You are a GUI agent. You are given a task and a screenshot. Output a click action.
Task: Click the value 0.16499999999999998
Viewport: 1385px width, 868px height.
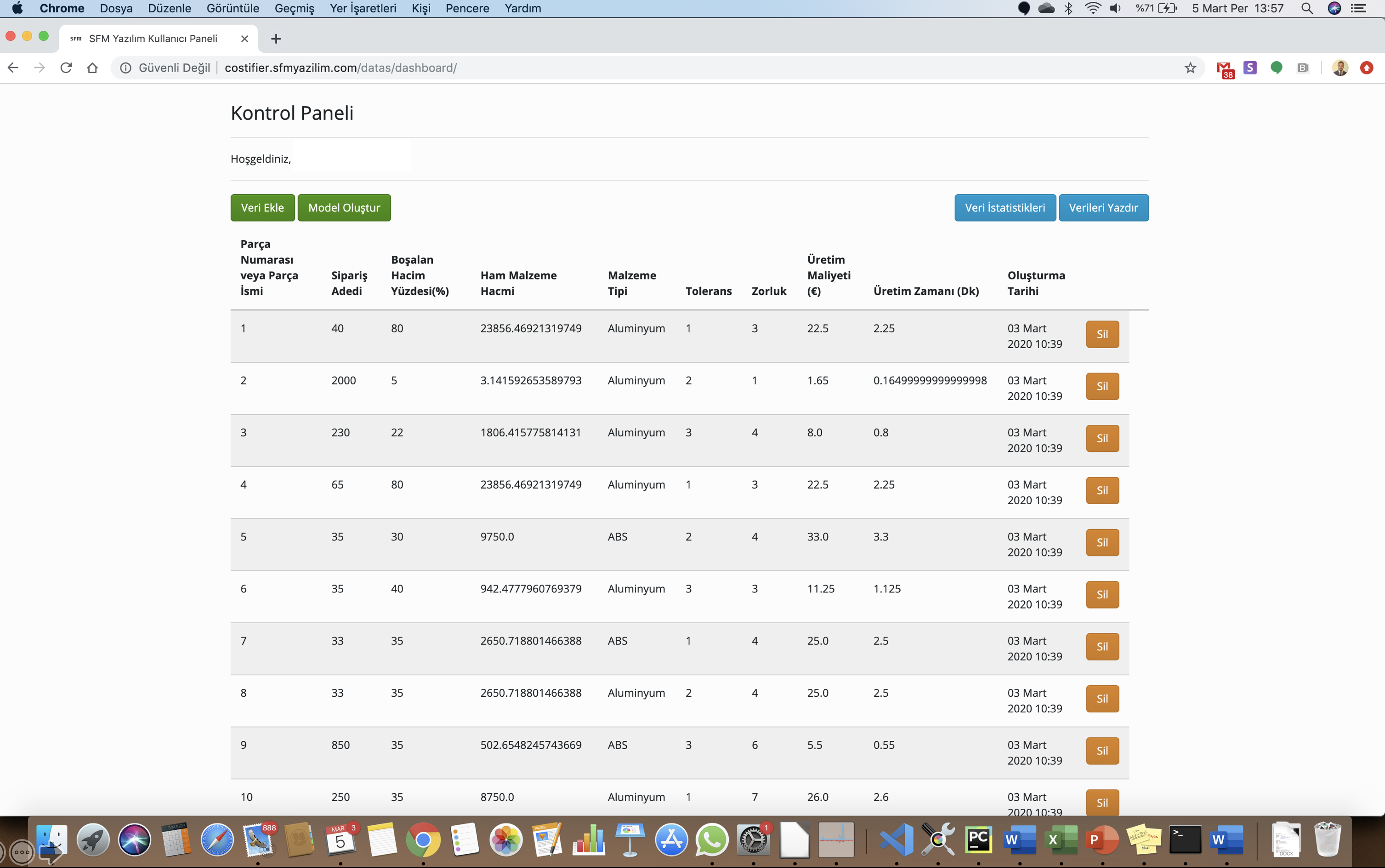click(930, 381)
